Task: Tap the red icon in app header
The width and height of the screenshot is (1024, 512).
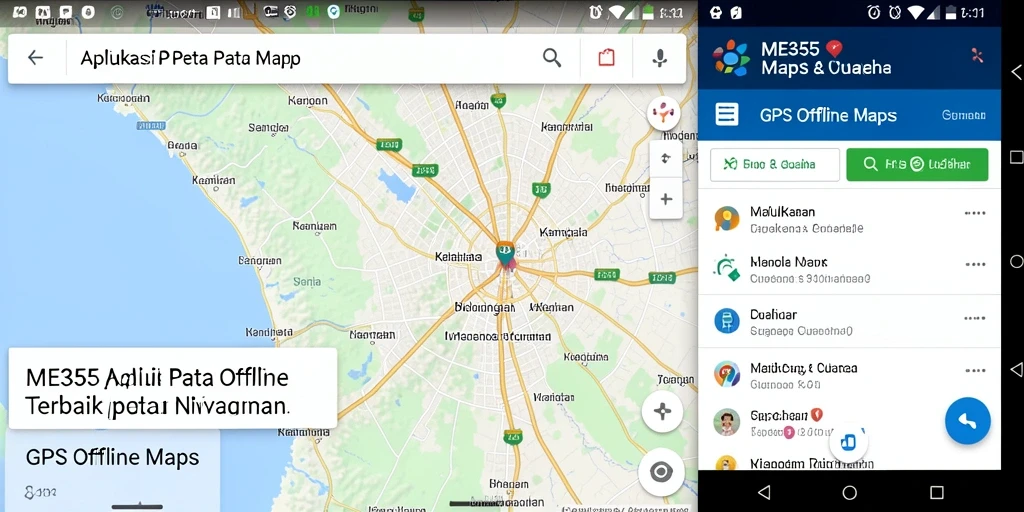Action: 977,56
